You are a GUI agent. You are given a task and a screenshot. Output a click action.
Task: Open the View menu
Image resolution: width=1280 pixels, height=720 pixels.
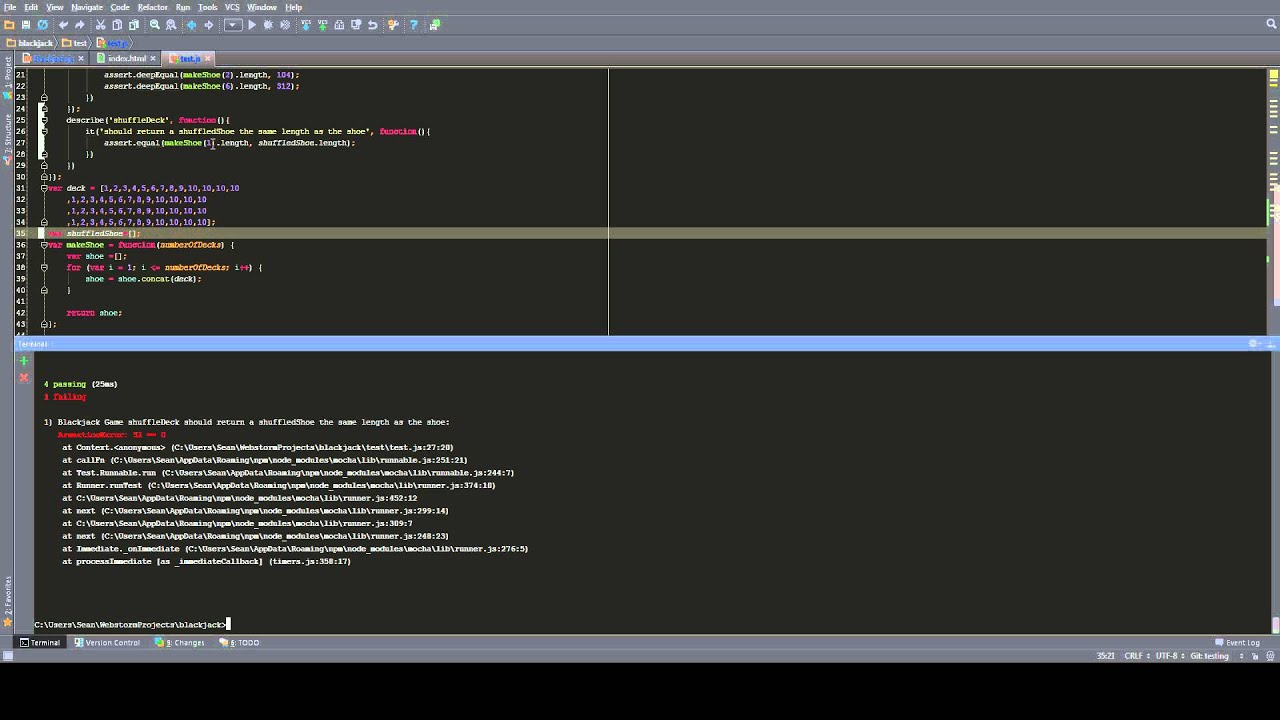[54, 7]
